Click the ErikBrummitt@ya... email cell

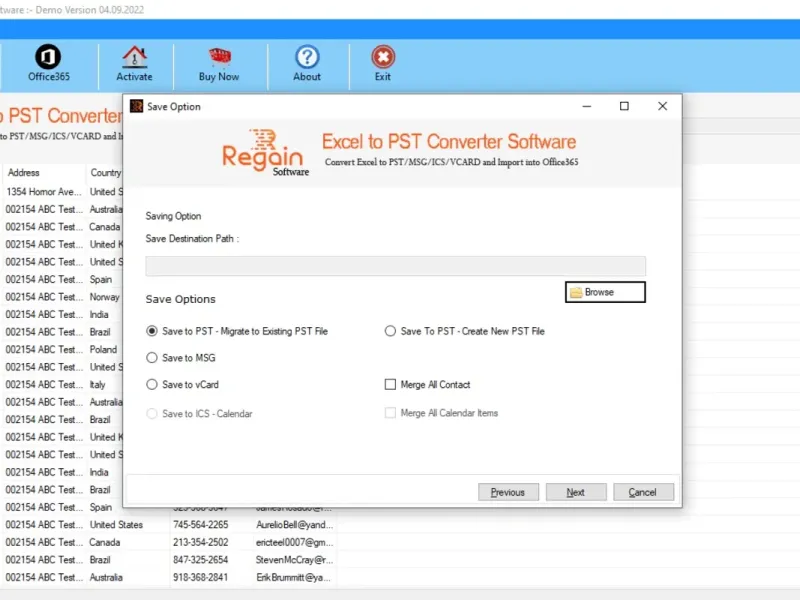pyautogui.click(x=293, y=577)
